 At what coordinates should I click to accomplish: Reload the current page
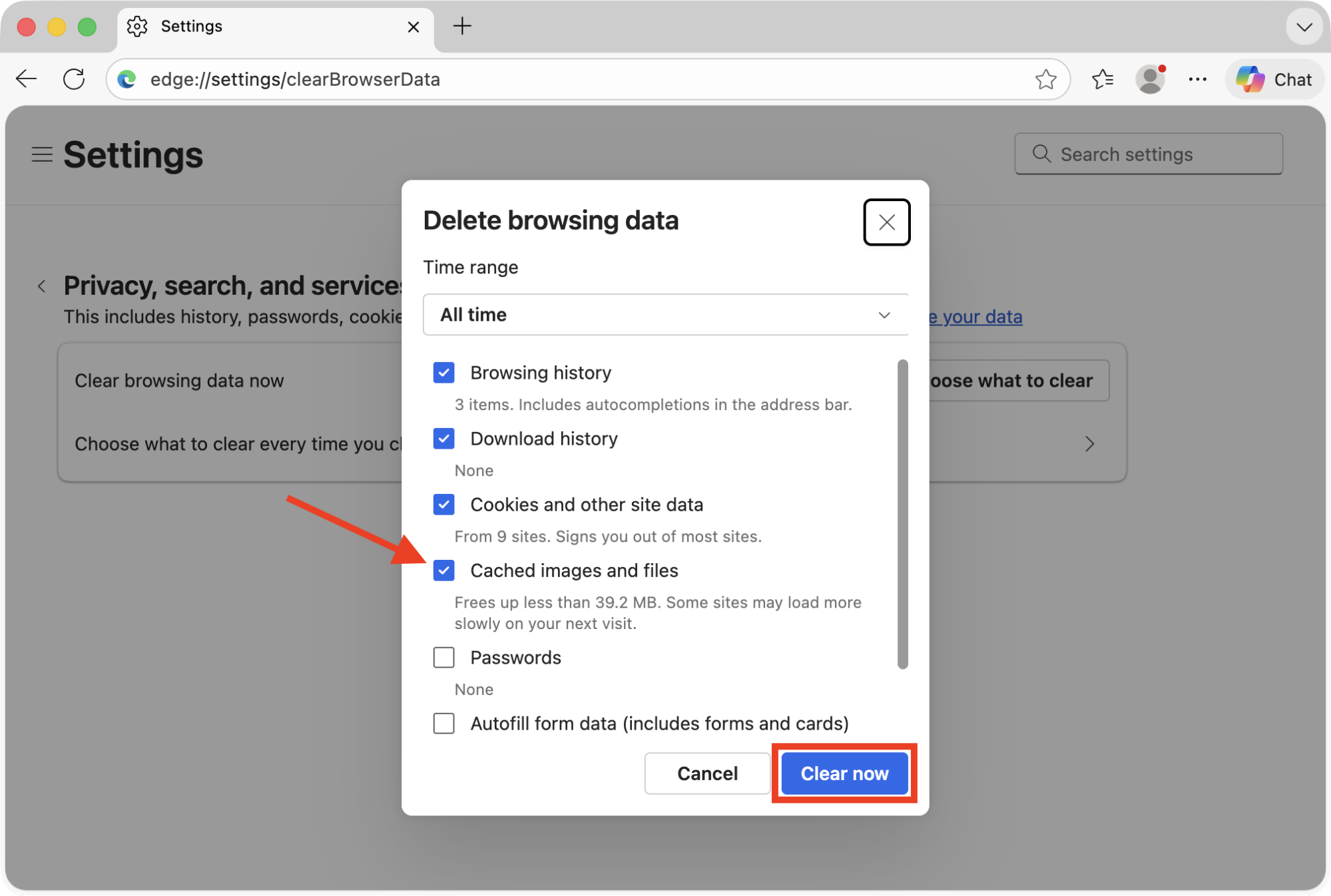(x=73, y=79)
